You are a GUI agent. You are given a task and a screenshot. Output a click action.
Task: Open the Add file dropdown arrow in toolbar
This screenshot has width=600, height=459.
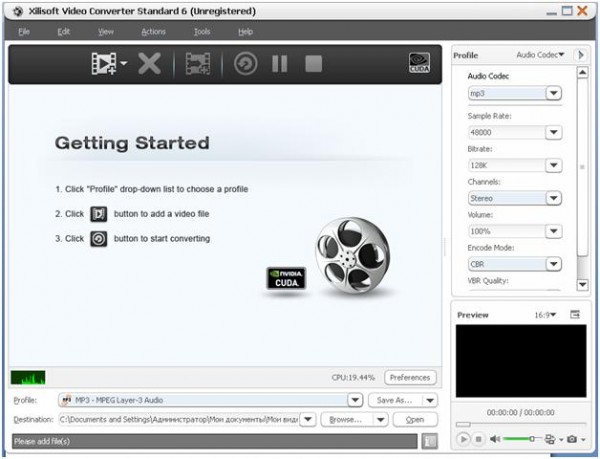click(124, 63)
